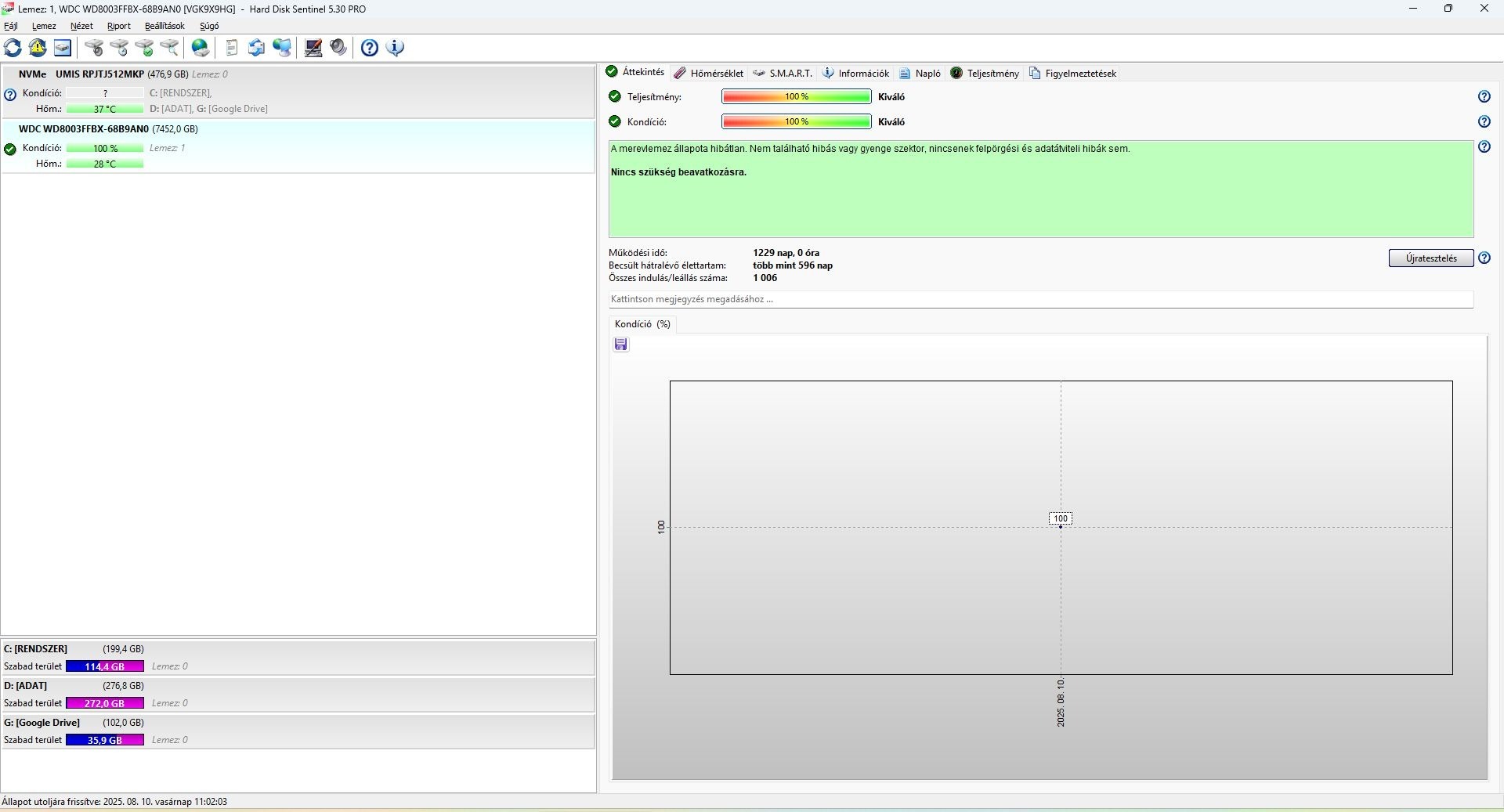Click the help icon right of Újratesztelés
1504x812 pixels.
1484,258
